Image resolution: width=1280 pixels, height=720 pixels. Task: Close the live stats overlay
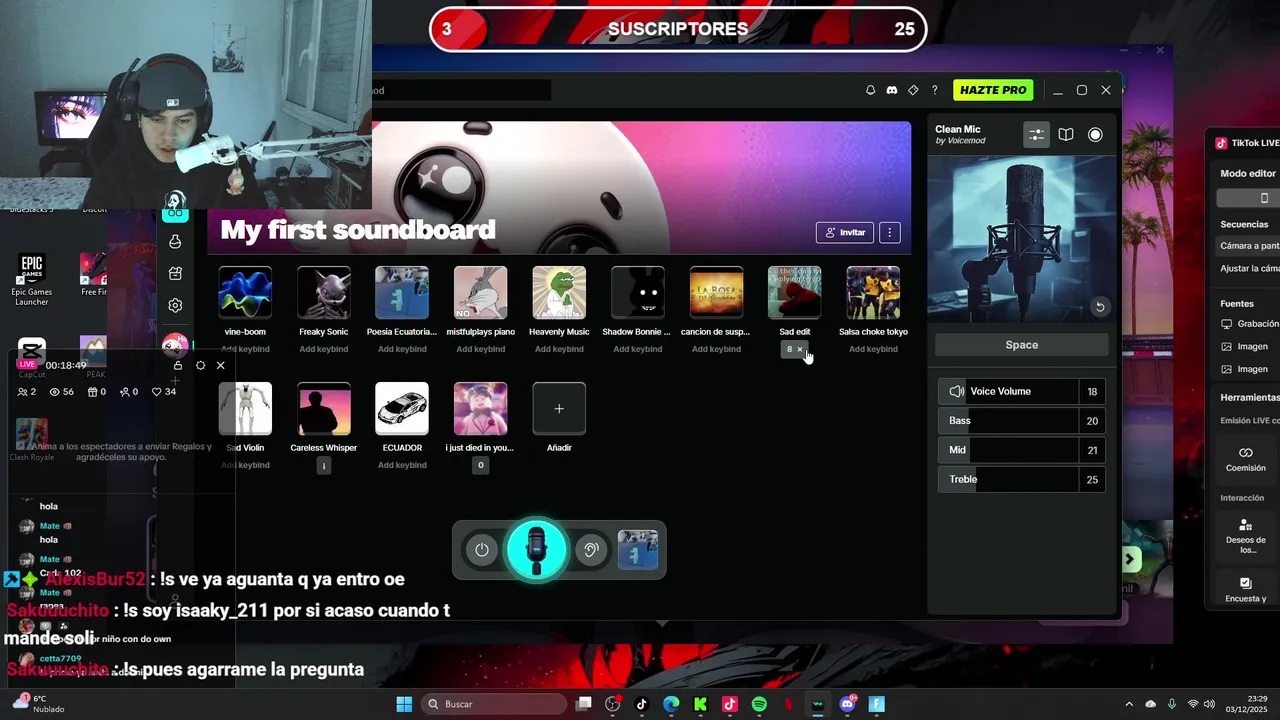(221, 365)
